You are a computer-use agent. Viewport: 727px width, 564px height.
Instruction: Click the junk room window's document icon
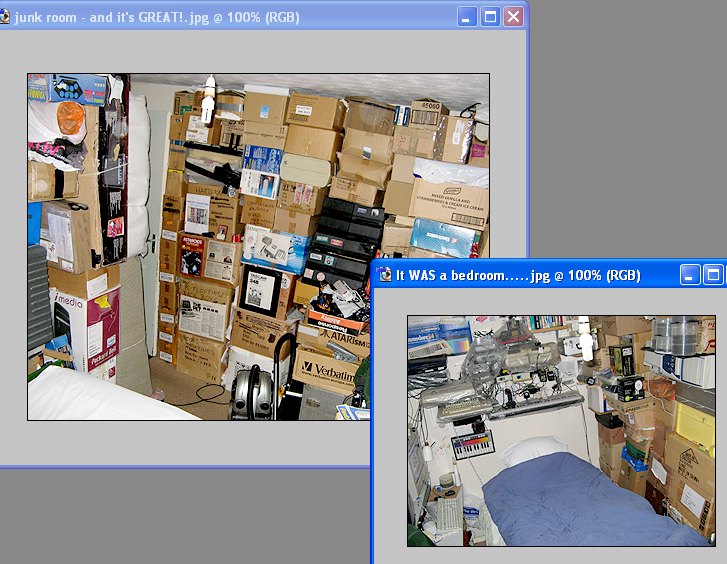click(4, 17)
